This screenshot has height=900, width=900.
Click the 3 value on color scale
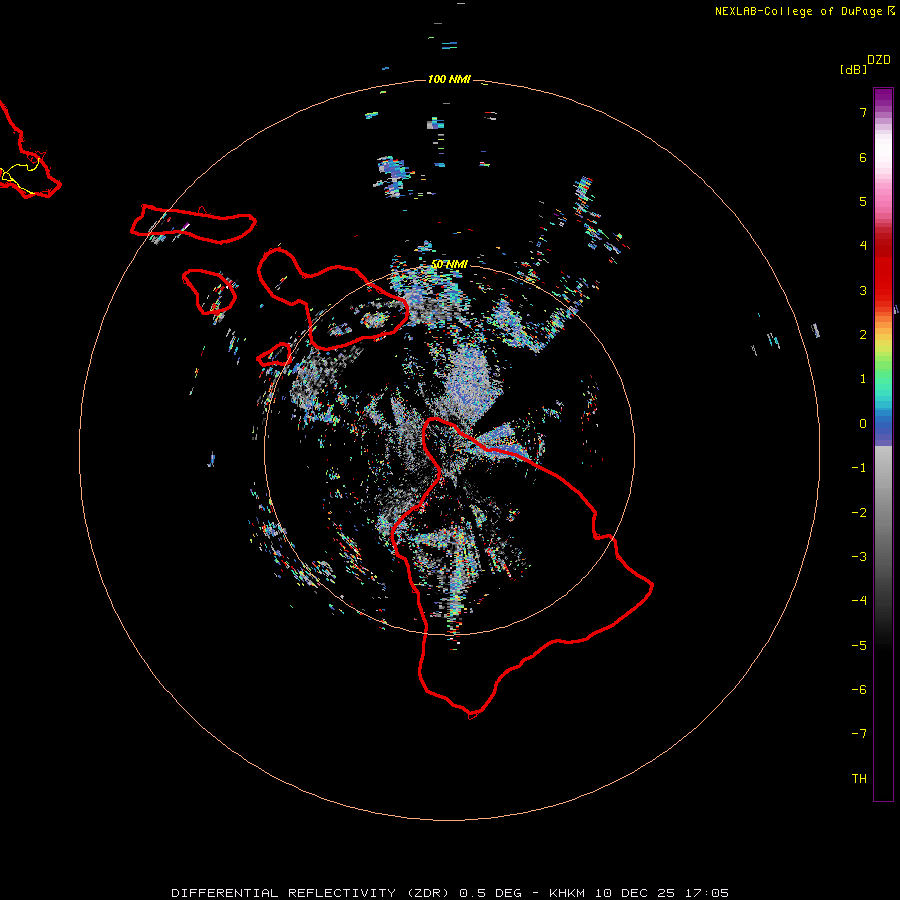click(x=863, y=290)
